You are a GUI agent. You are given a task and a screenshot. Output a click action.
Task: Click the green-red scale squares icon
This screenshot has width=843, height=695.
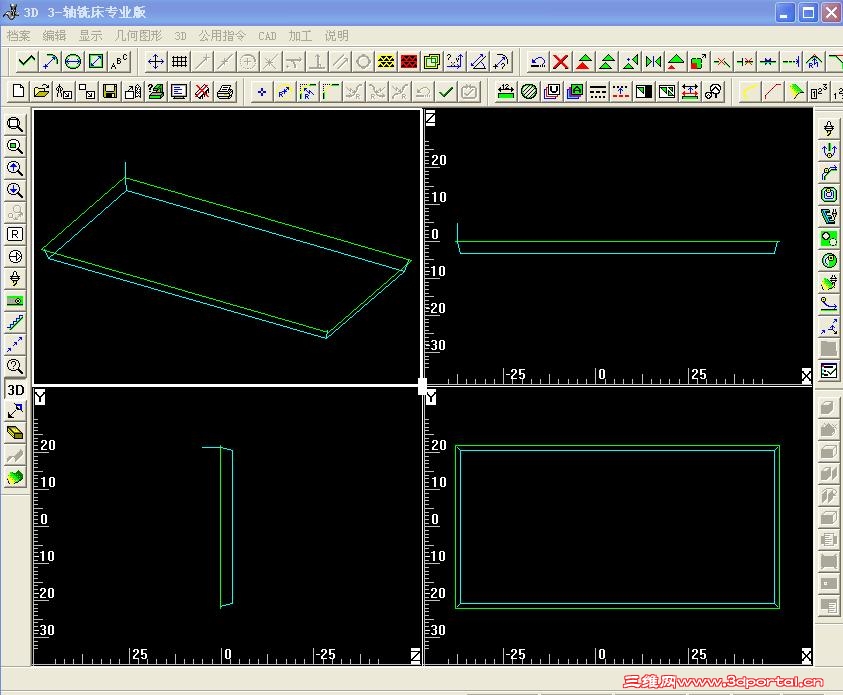pyautogui.click(x=699, y=62)
